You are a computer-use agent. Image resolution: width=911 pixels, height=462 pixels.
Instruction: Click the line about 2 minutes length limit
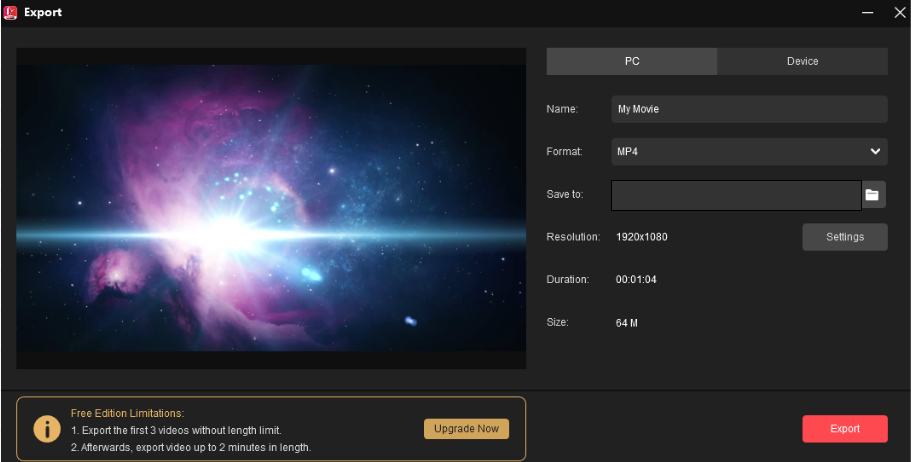pos(191,447)
